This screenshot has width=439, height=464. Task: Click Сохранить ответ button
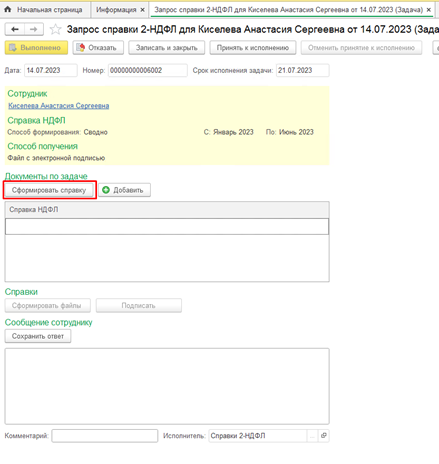coord(38,336)
